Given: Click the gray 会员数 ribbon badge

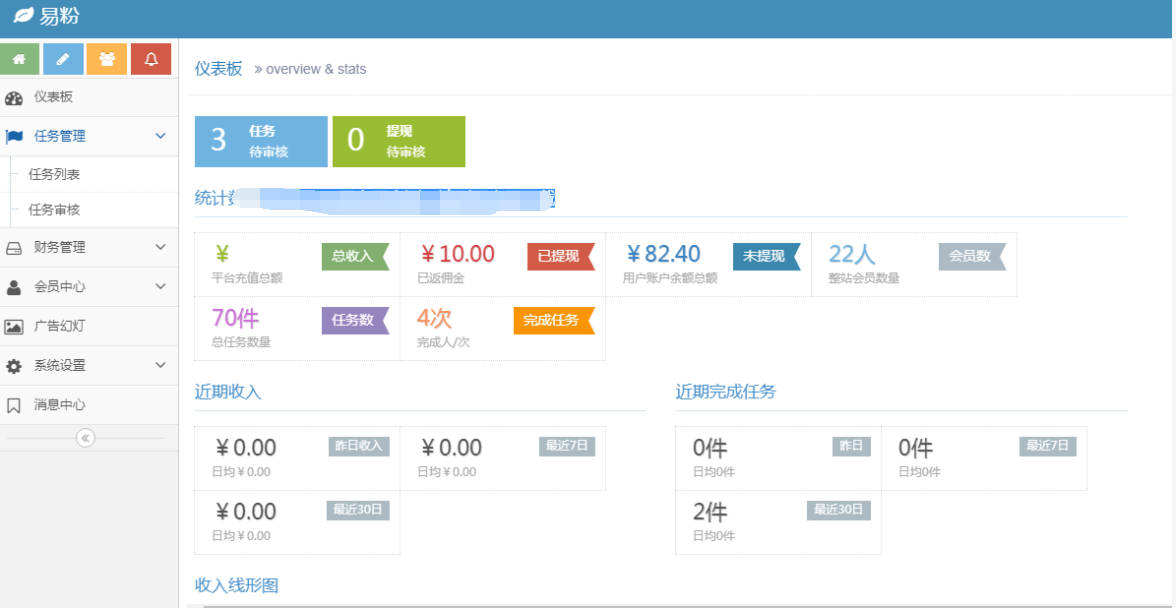Looking at the screenshot, I should [x=972, y=256].
